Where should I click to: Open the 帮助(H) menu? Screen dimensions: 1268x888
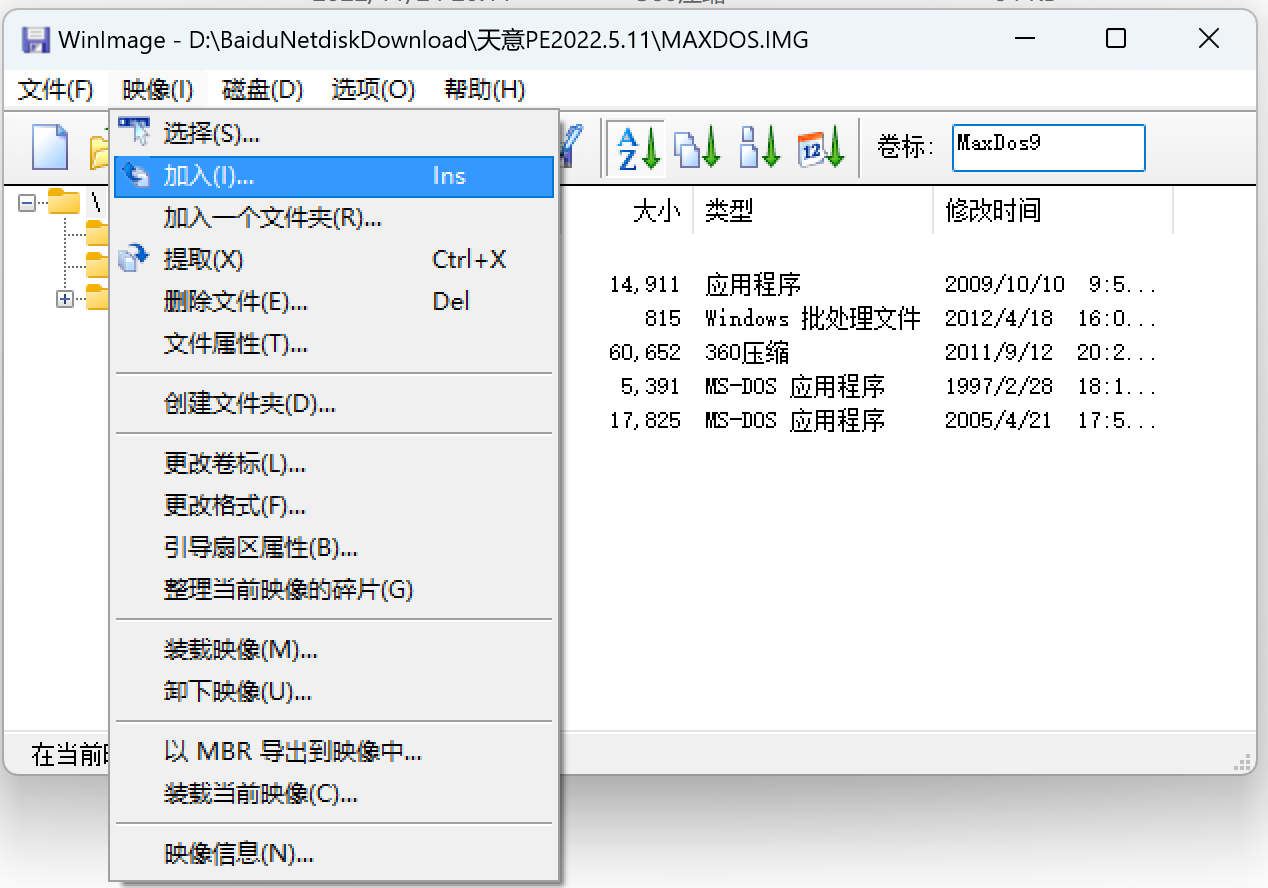pos(484,90)
